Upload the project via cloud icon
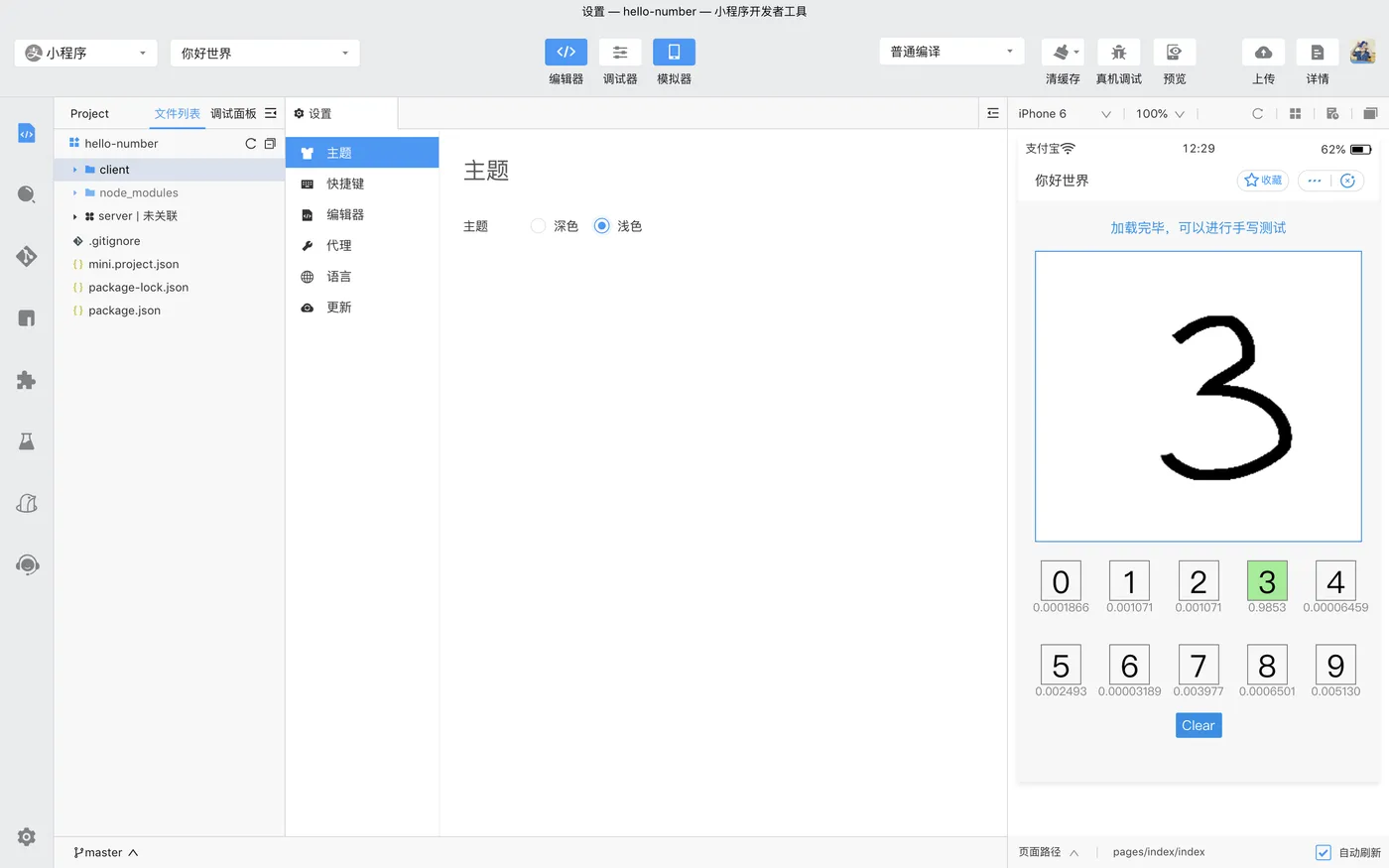 (1263, 53)
